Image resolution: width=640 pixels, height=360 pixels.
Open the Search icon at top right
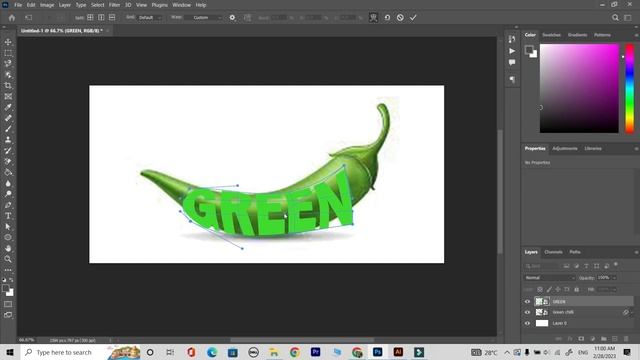pos(615,18)
